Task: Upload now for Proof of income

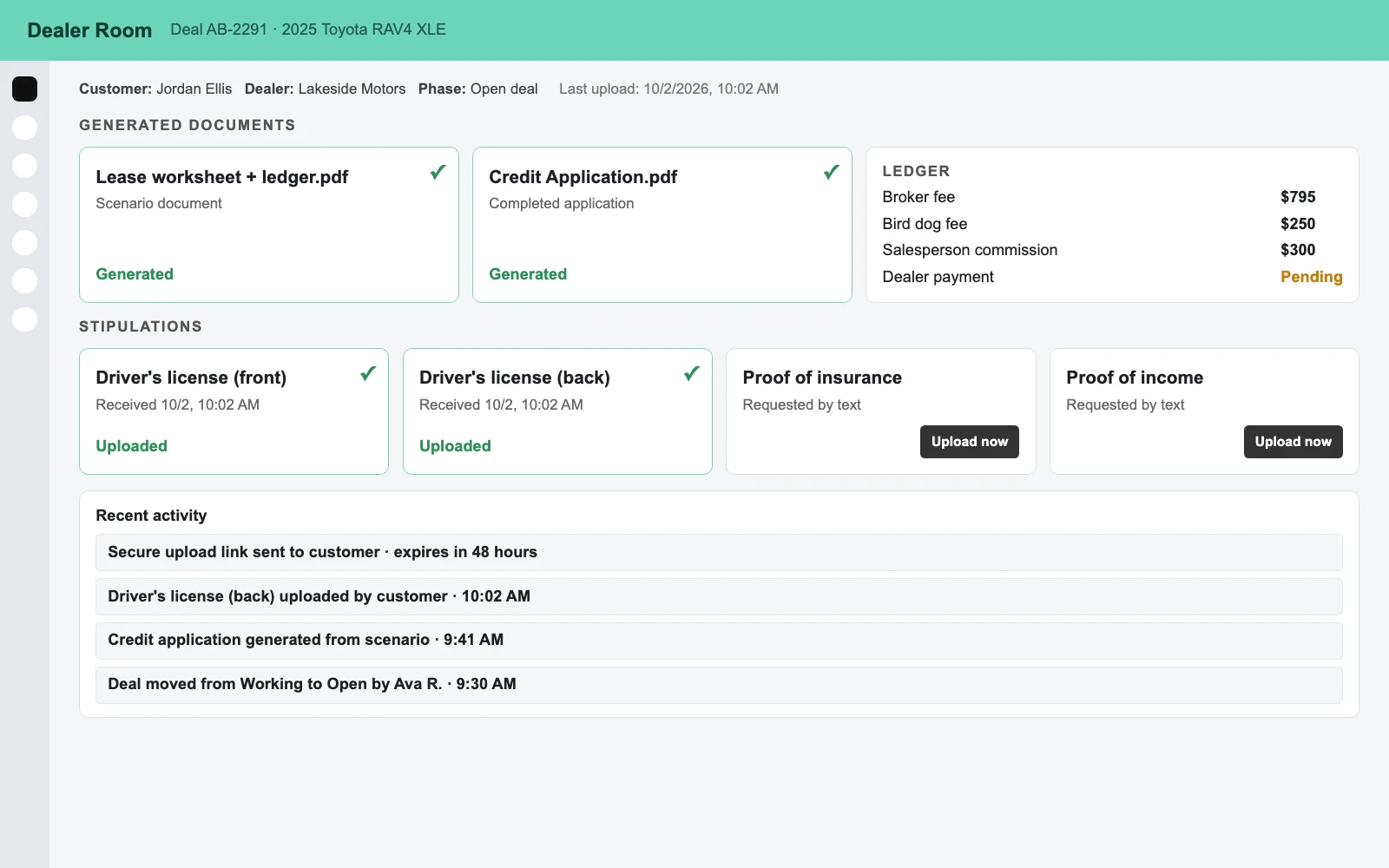Action: tap(1293, 442)
